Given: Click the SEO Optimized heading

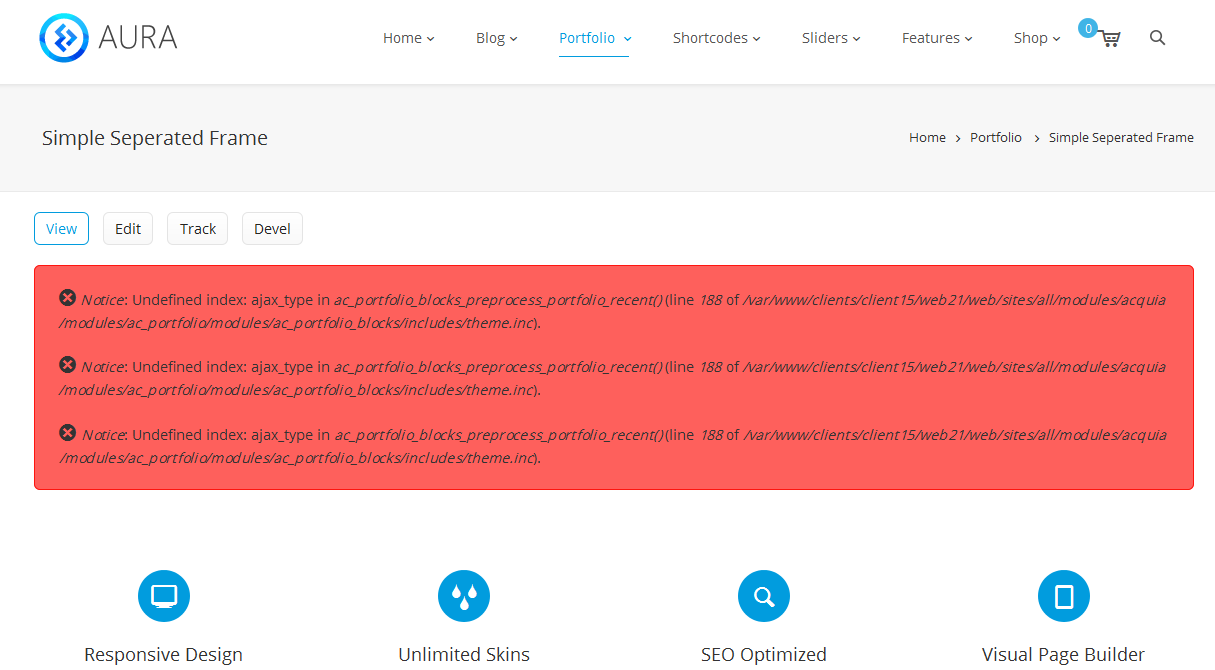Looking at the screenshot, I should [x=764, y=655].
